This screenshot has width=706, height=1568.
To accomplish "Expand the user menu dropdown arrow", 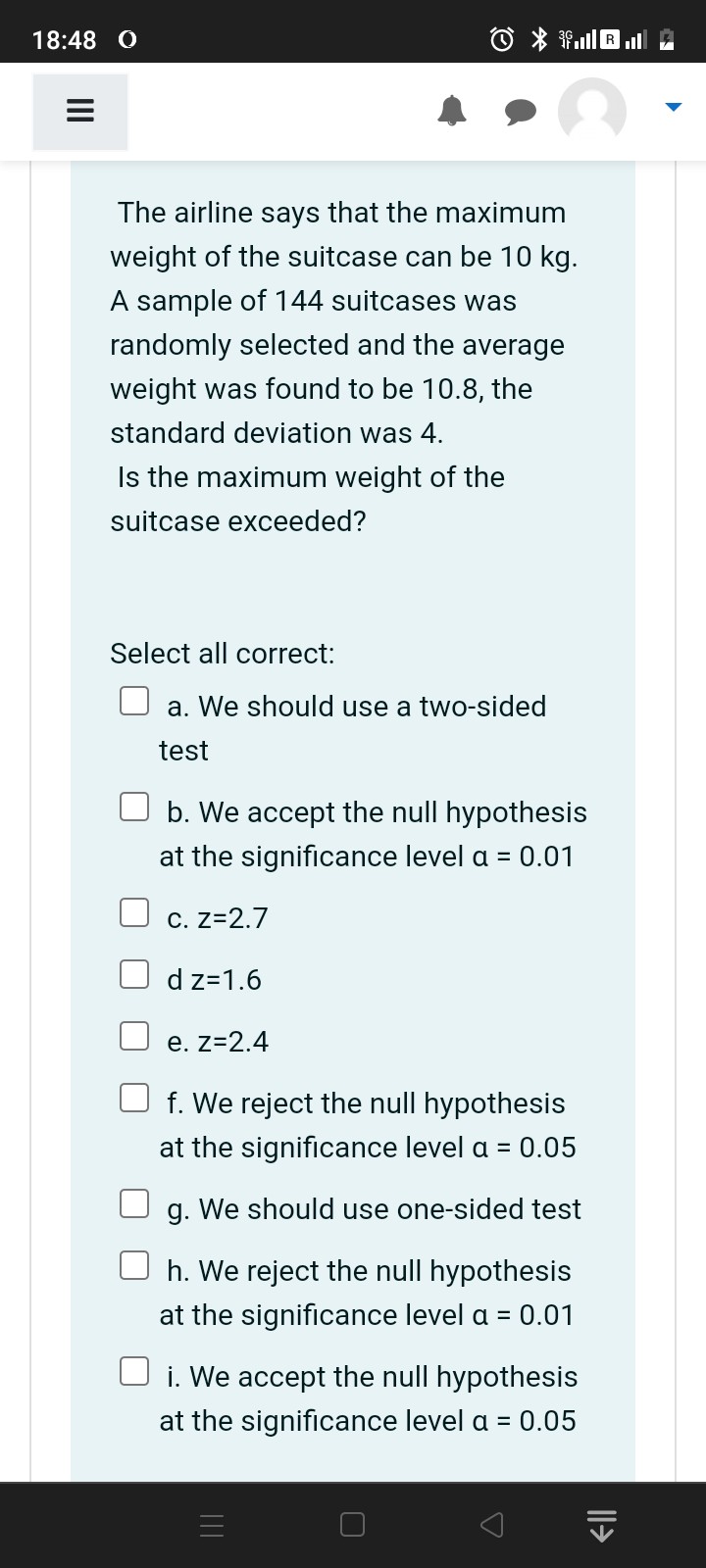I will (x=673, y=106).
